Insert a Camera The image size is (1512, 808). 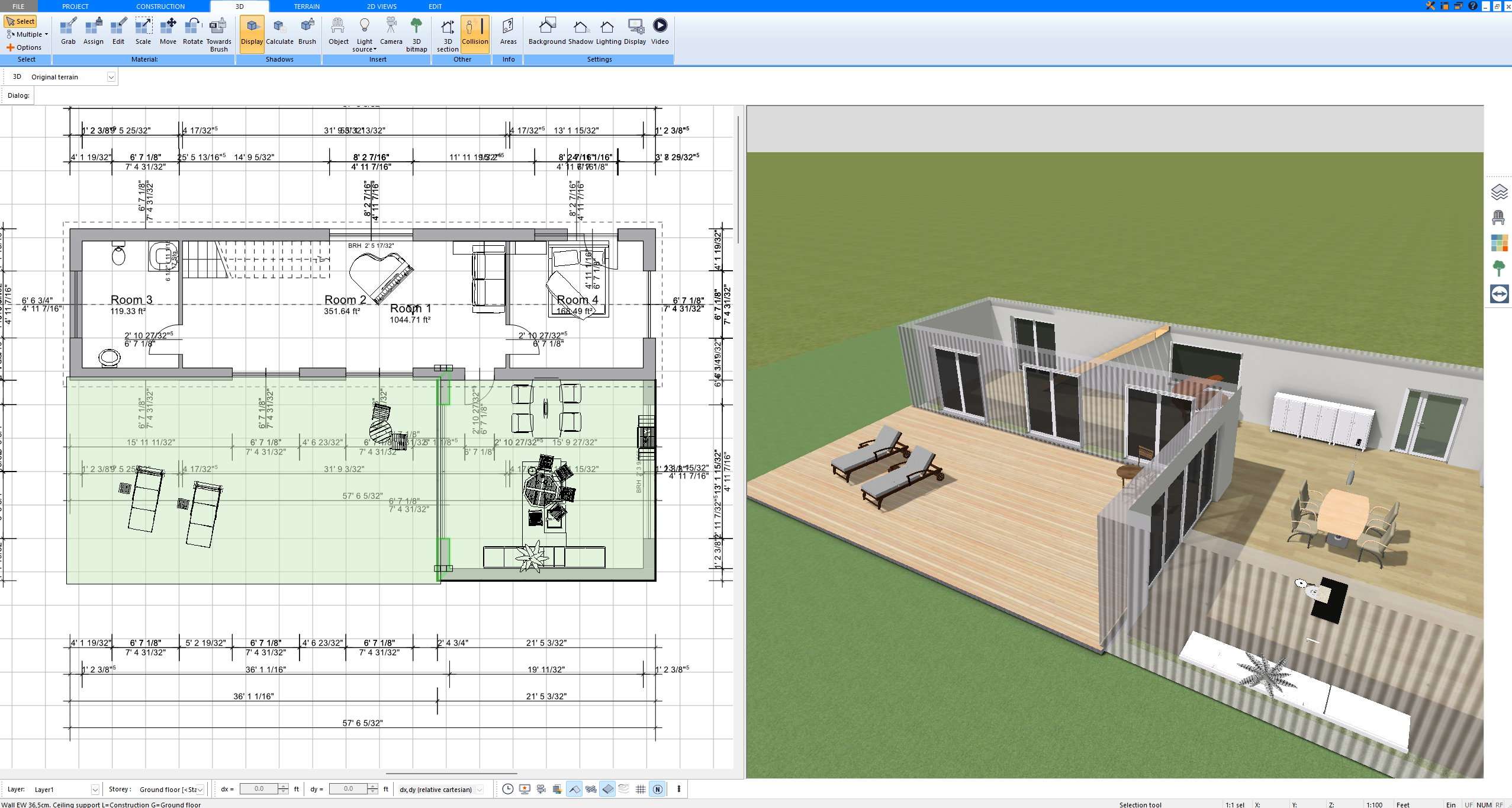point(391,31)
